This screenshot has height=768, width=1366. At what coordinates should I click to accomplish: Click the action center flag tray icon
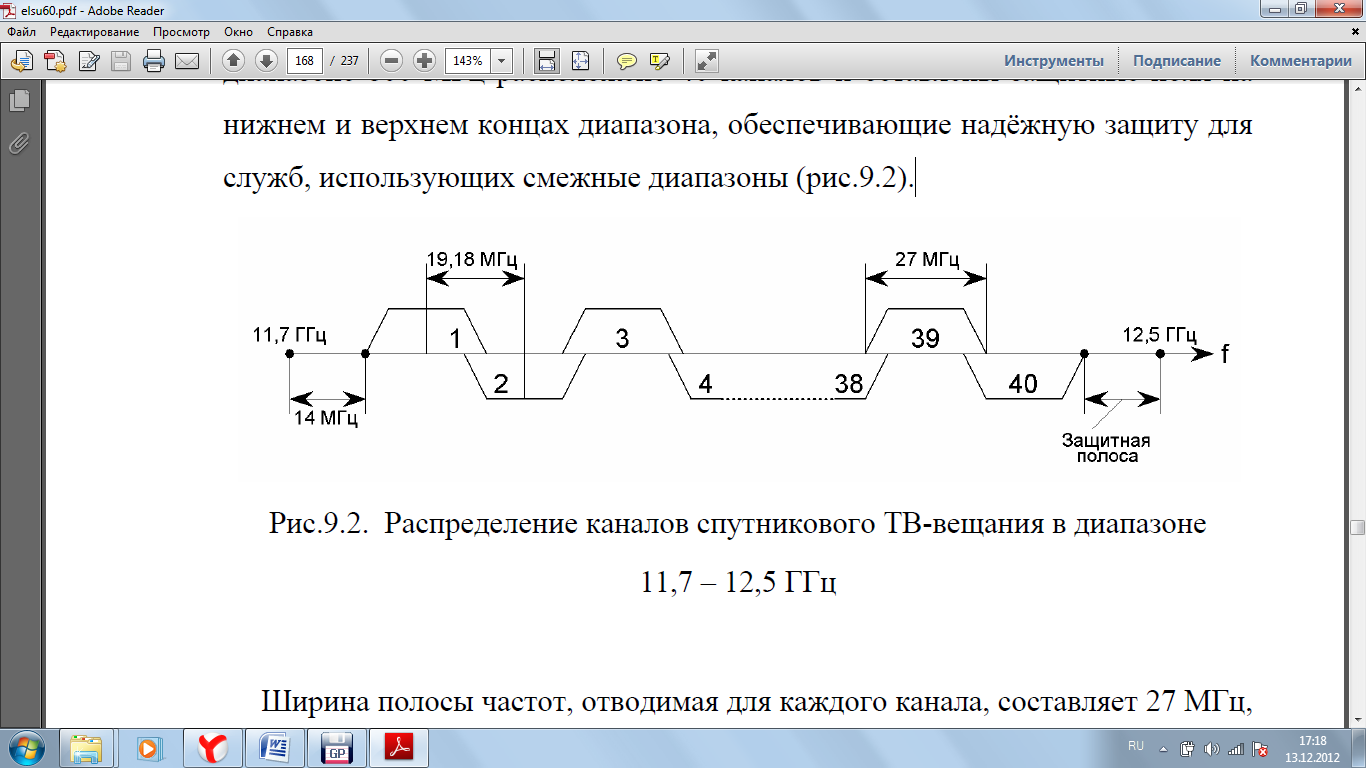coord(1261,748)
